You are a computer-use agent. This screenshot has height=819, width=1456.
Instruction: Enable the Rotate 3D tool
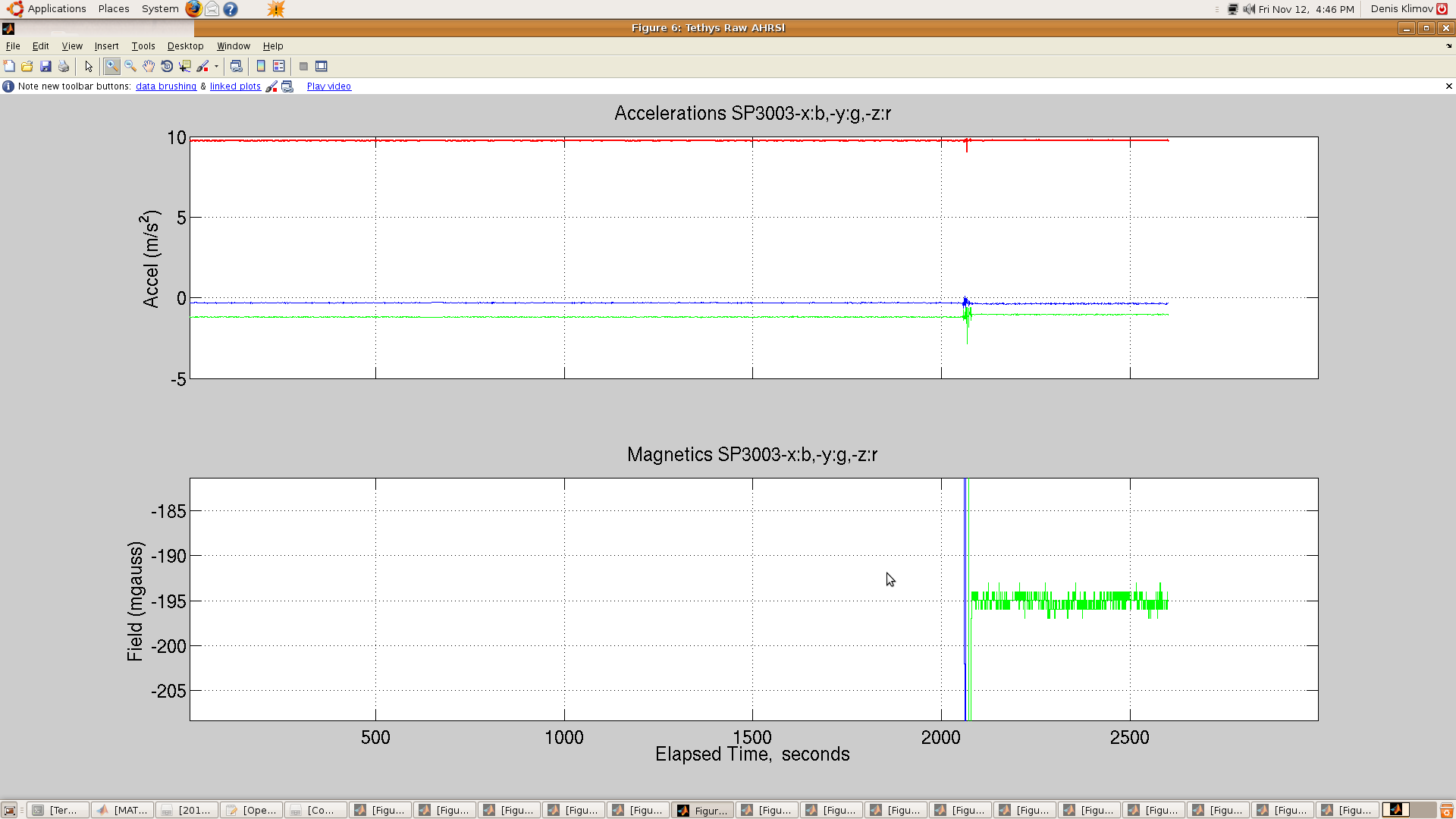[x=167, y=67]
